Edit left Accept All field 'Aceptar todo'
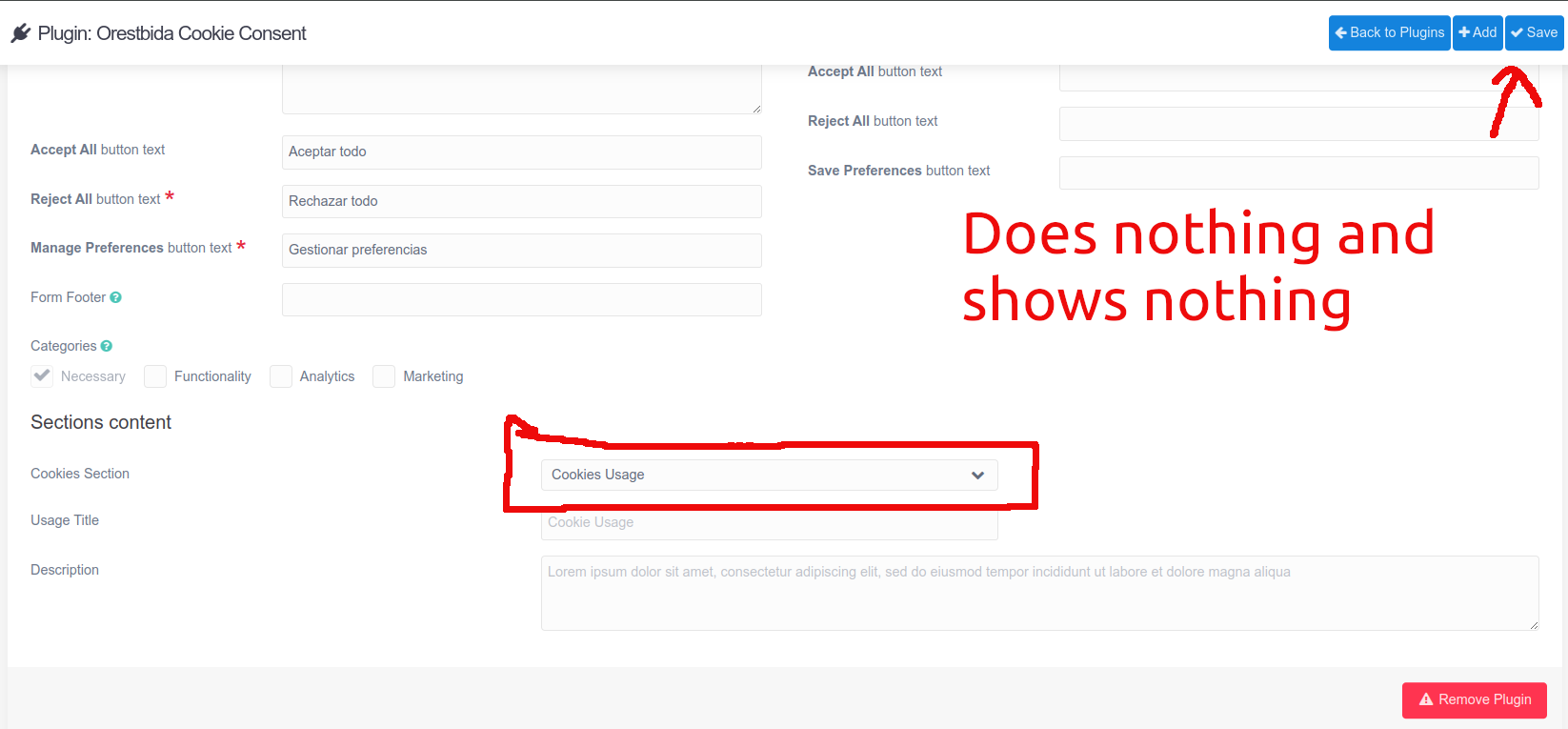1568x729 pixels. click(x=522, y=152)
